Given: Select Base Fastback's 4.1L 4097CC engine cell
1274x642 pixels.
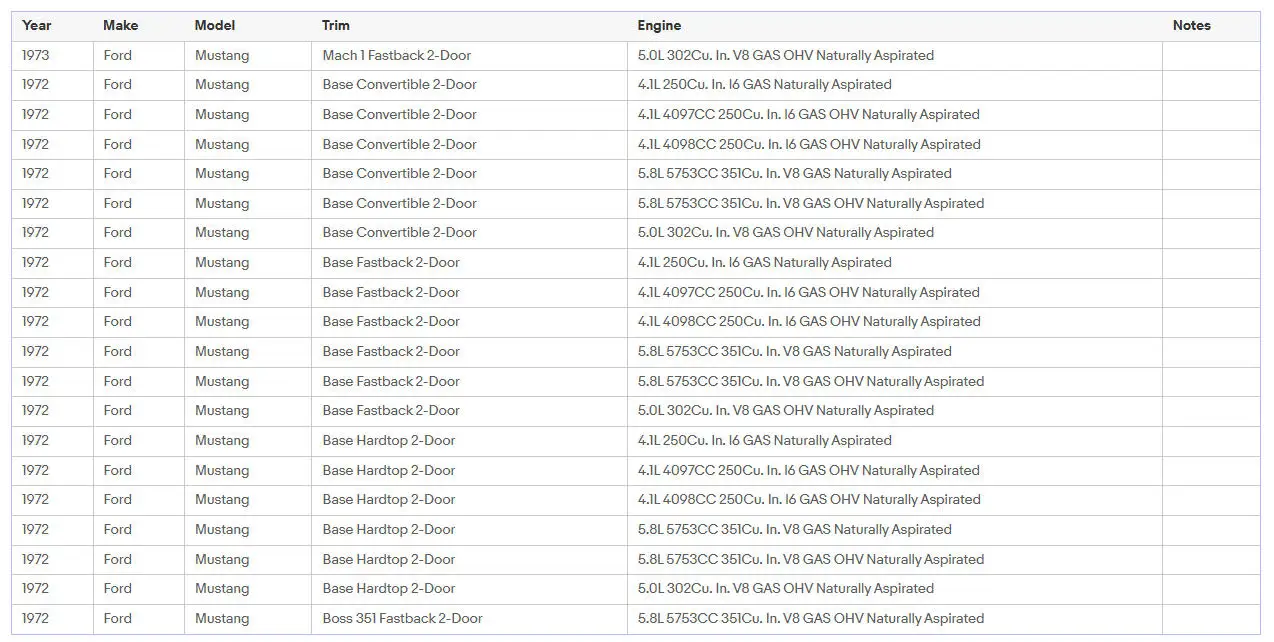Looking at the screenshot, I should [x=894, y=293].
